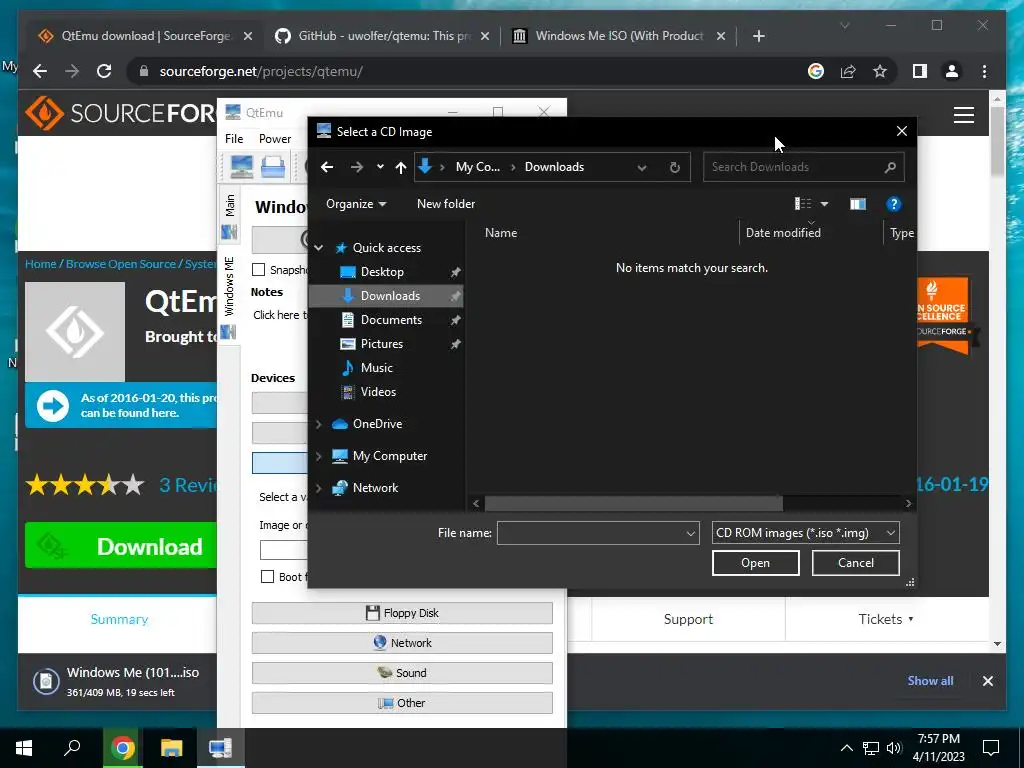Viewport: 1024px width, 768px height.
Task: Click QtEmu toolbar virtual machine monitor icon
Action: point(242,167)
